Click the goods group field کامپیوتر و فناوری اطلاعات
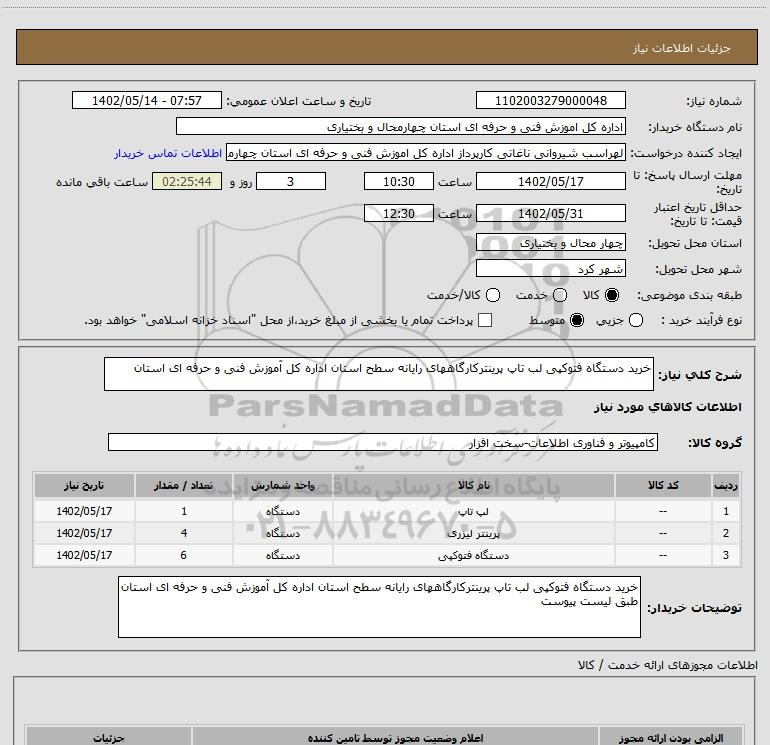Screen dimensions: 770x745 point(383,442)
